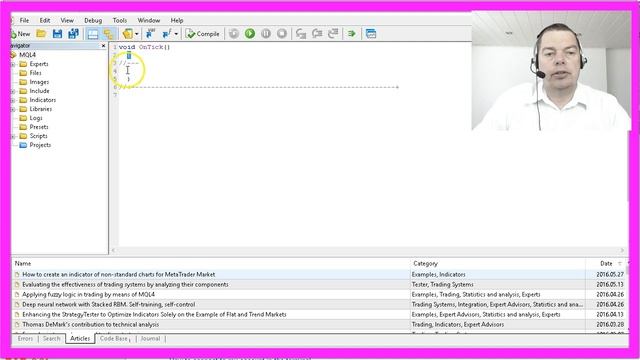Select the MQL4 root node

pos(27,55)
